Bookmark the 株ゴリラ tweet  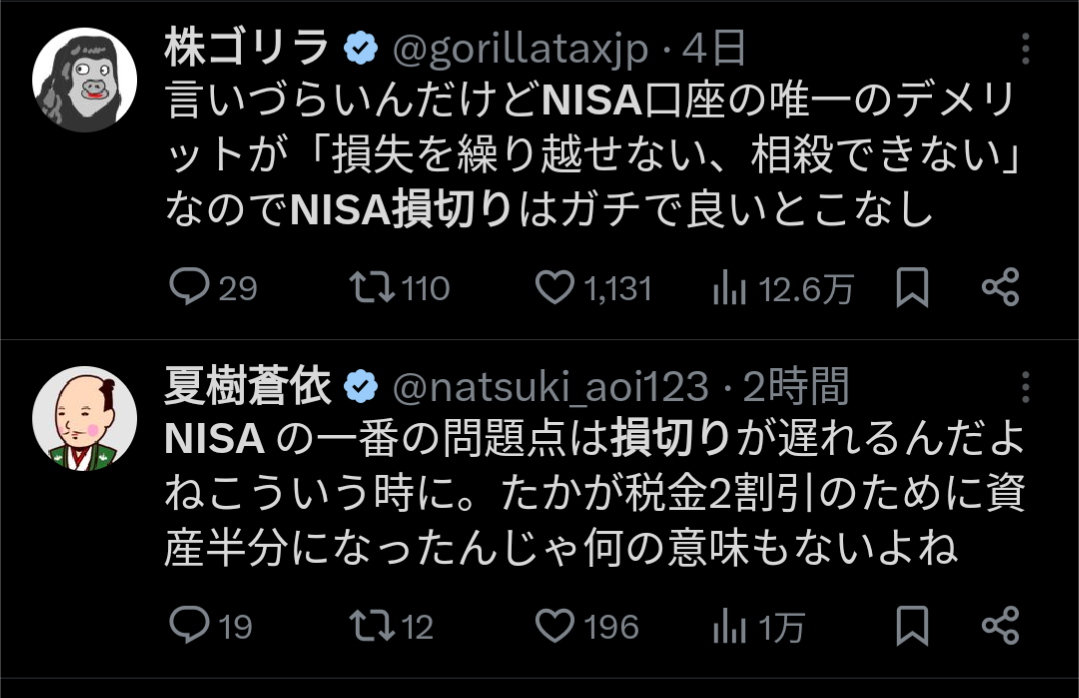pyautogui.click(x=911, y=288)
